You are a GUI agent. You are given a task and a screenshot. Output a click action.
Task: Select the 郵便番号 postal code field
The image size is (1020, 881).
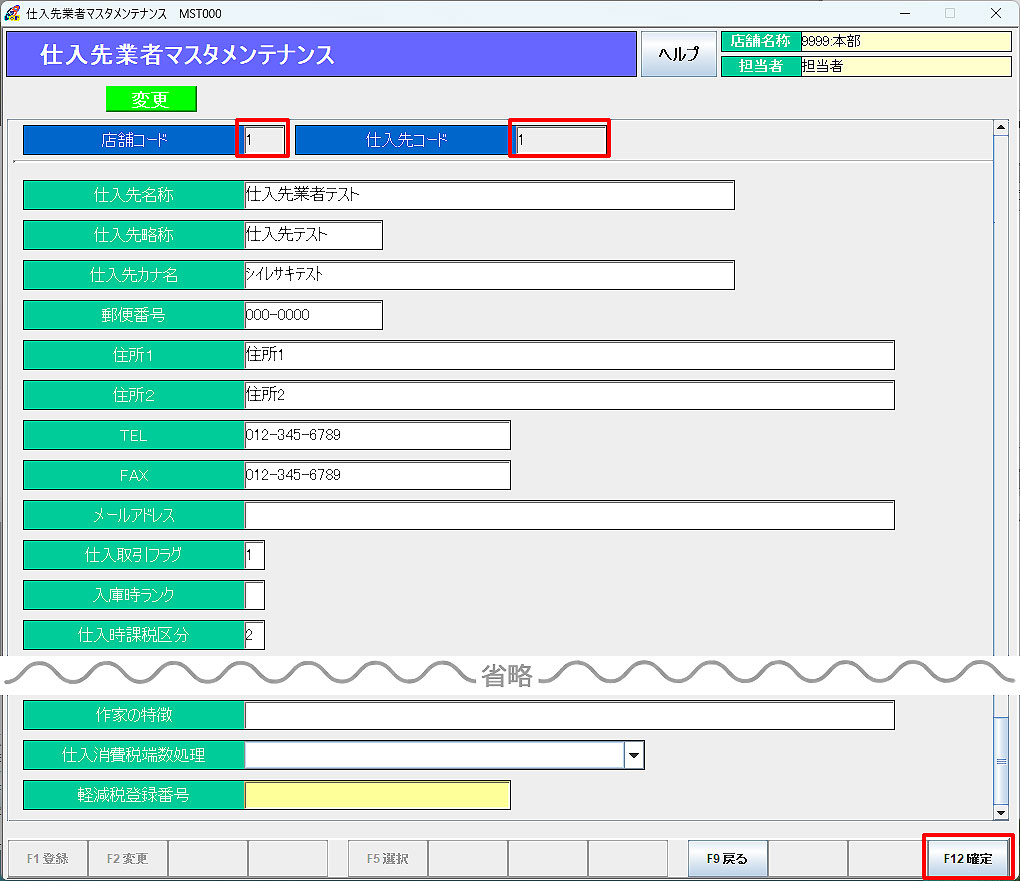pos(313,315)
